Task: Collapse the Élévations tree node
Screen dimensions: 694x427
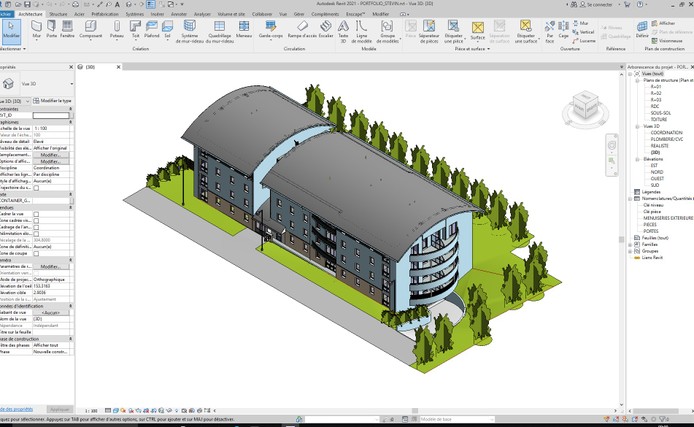Action: click(x=639, y=159)
